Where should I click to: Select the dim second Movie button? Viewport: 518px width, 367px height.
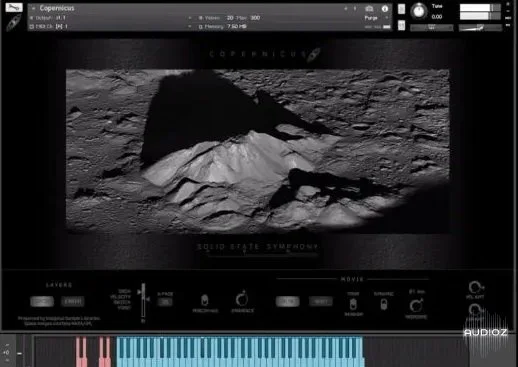pos(320,301)
